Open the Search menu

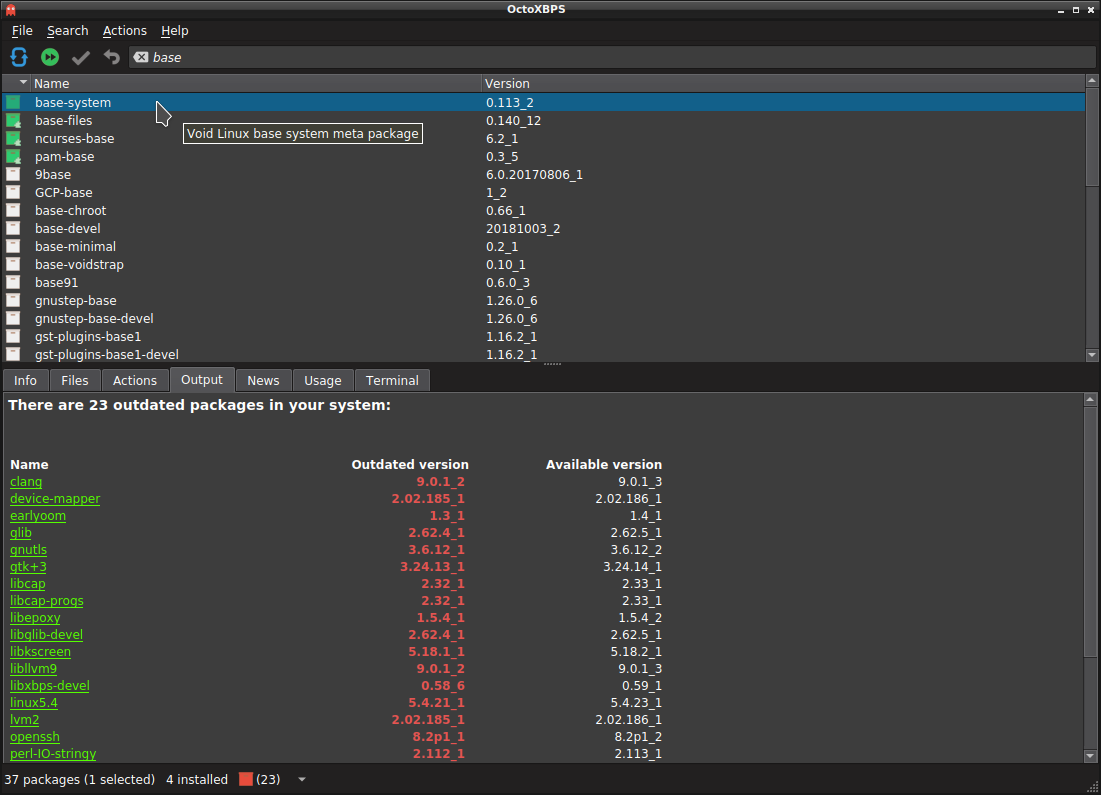pyautogui.click(x=67, y=31)
